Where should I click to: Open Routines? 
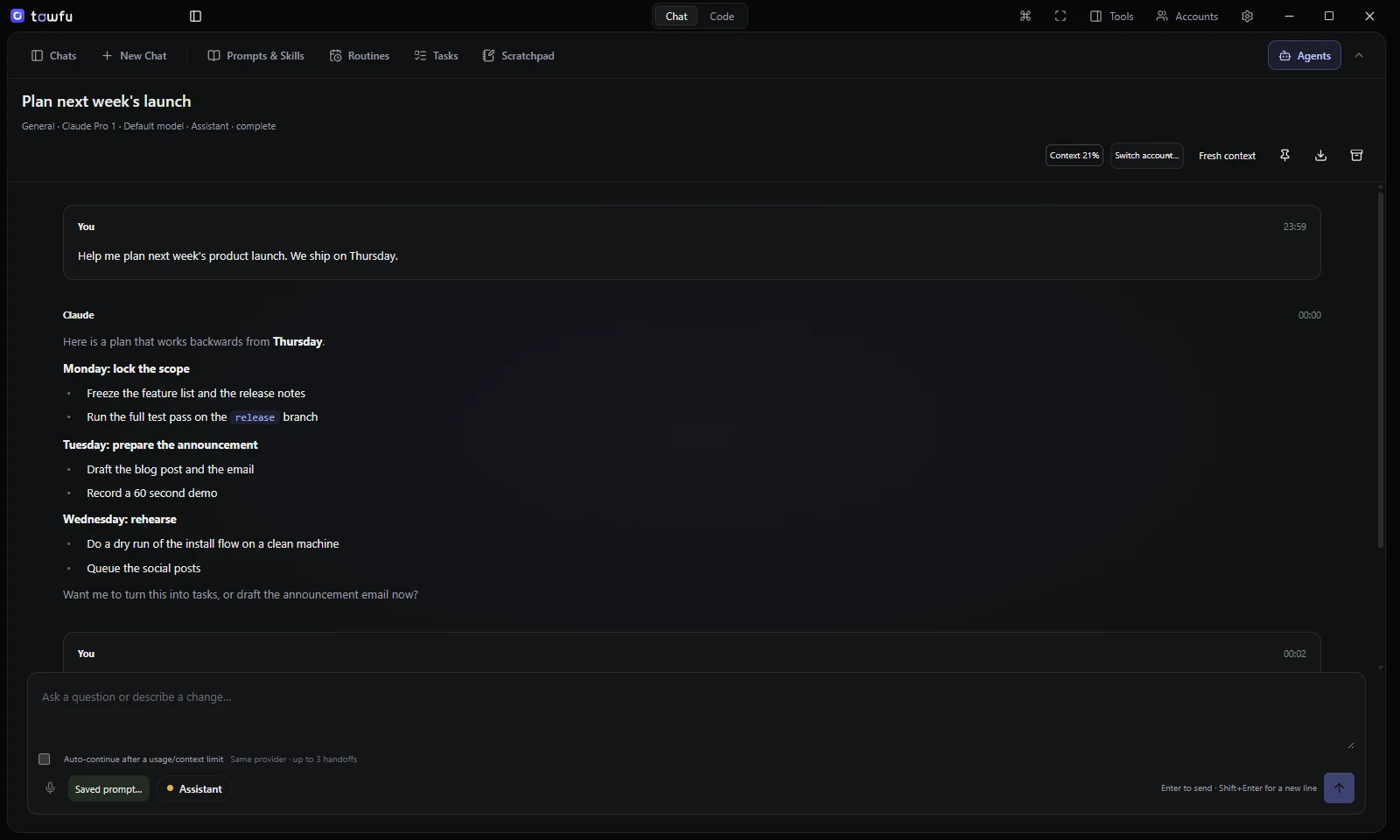click(x=360, y=55)
